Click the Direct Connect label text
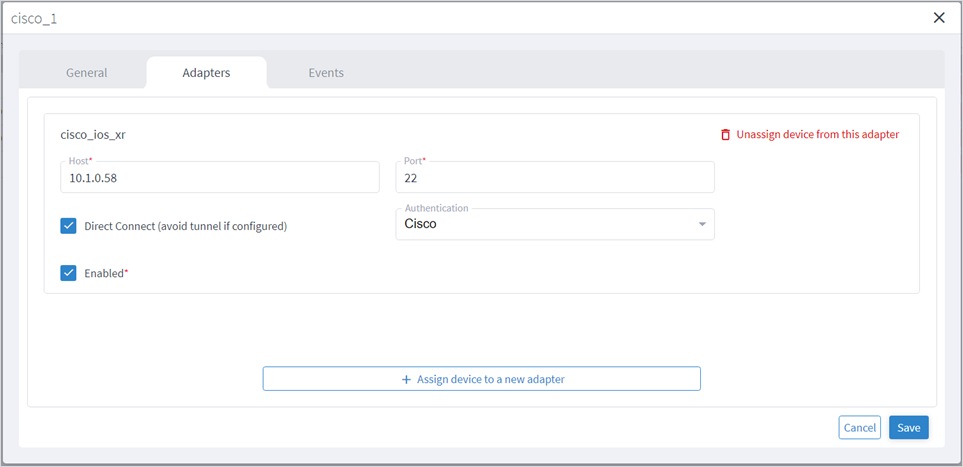The width and height of the screenshot is (963, 467). pyautogui.click(x=185, y=226)
